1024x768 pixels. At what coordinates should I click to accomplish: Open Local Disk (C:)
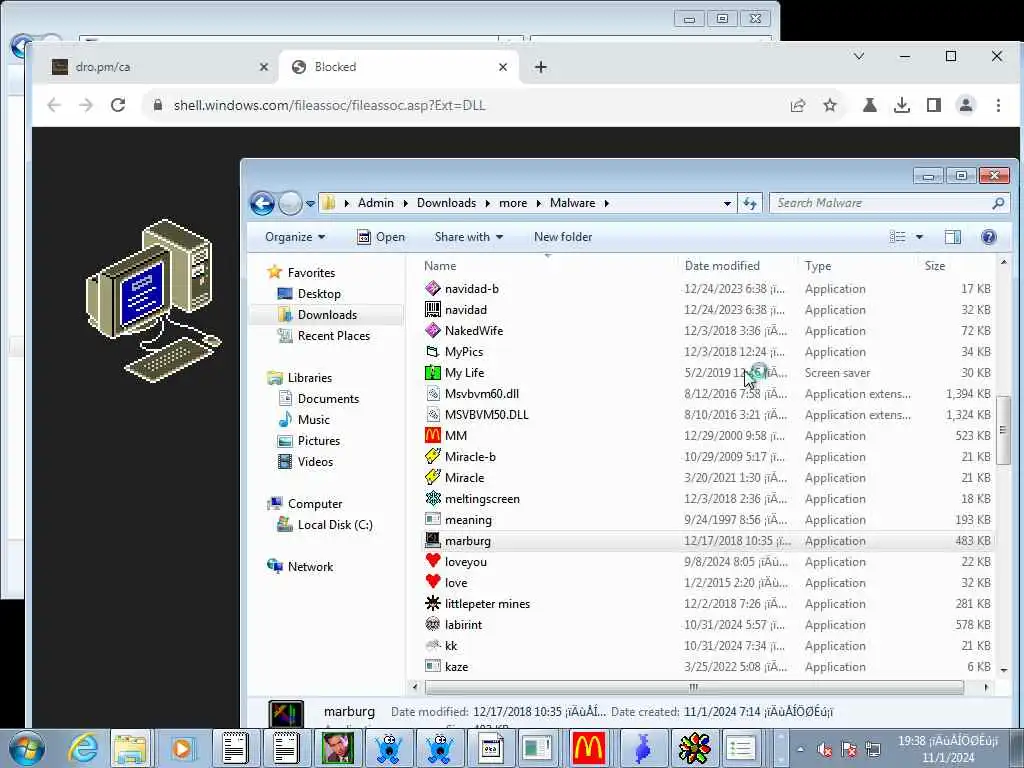(334, 524)
